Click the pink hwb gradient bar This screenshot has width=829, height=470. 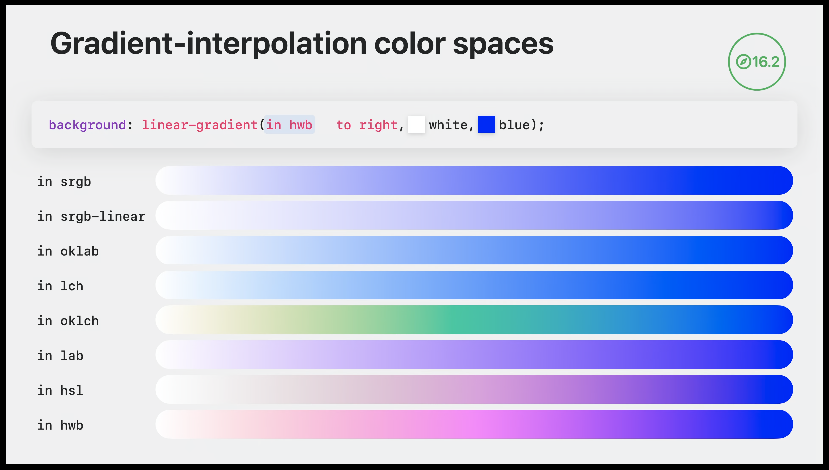[x=474, y=425]
